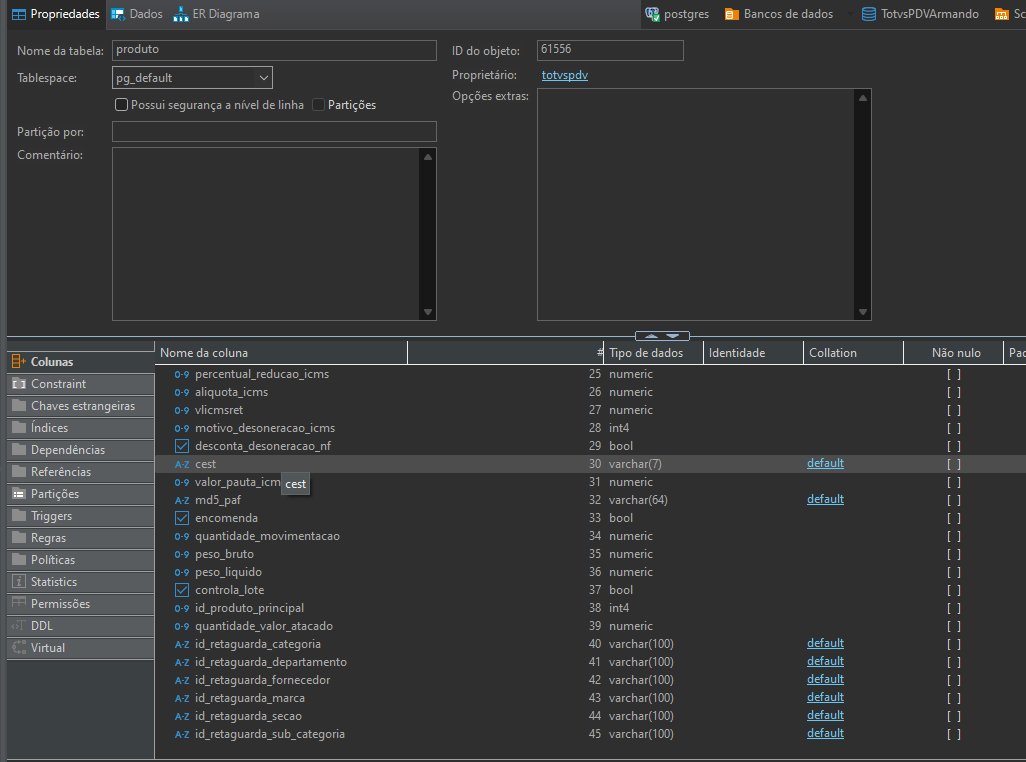Click the postgres connection icon
Image resolution: width=1026 pixels, height=762 pixels.
click(x=653, y=14)
